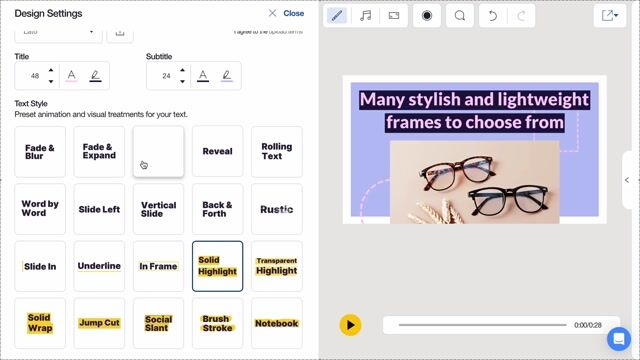
Task: Undo the last change
Action: pyautogui.click(x=493, y=16)
